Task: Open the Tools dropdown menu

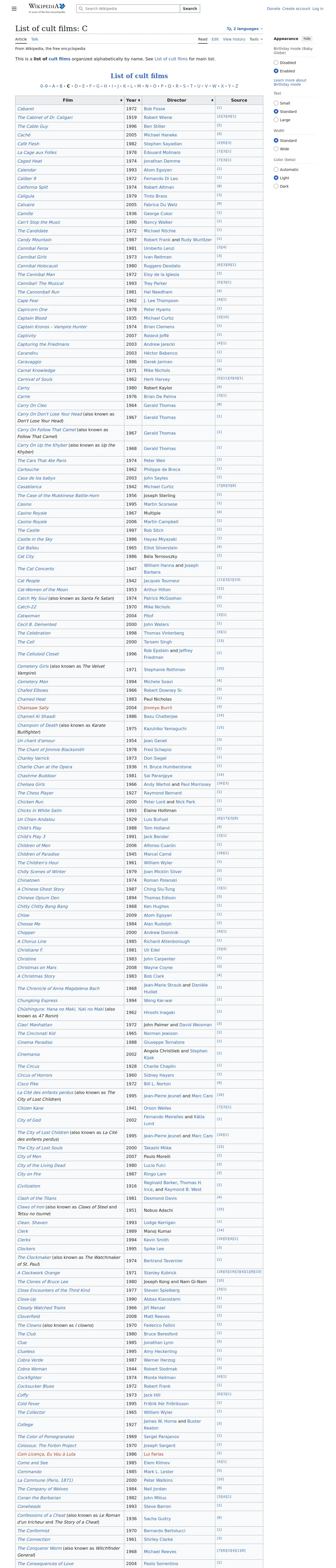Action: coord(256,39)
